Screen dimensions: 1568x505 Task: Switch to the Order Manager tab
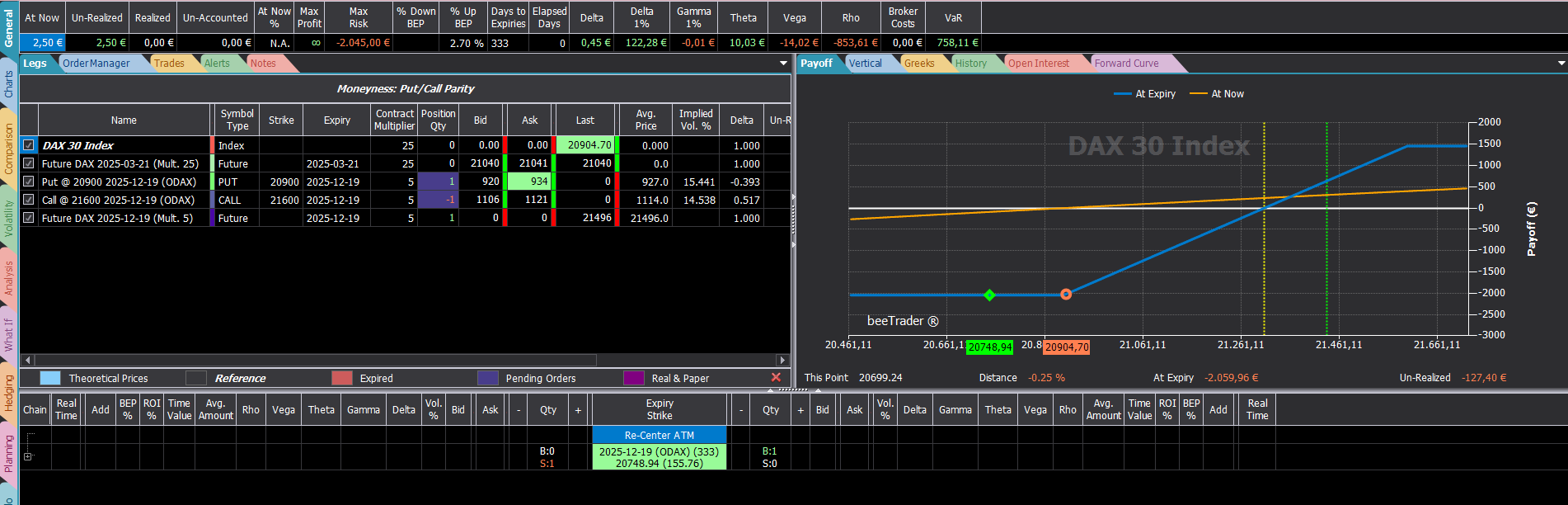pyautogui.click(x=96, y=64)
